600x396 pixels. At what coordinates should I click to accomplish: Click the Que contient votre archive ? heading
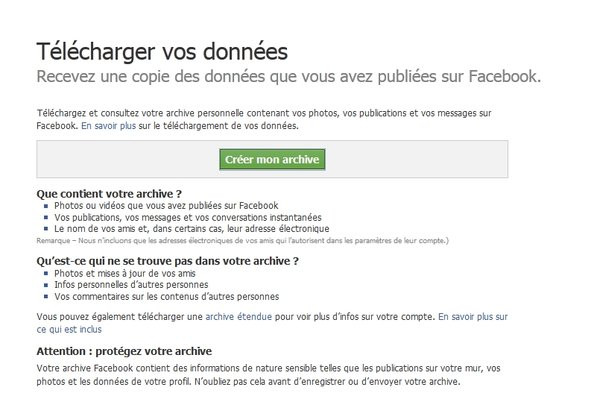click(109, 194)
